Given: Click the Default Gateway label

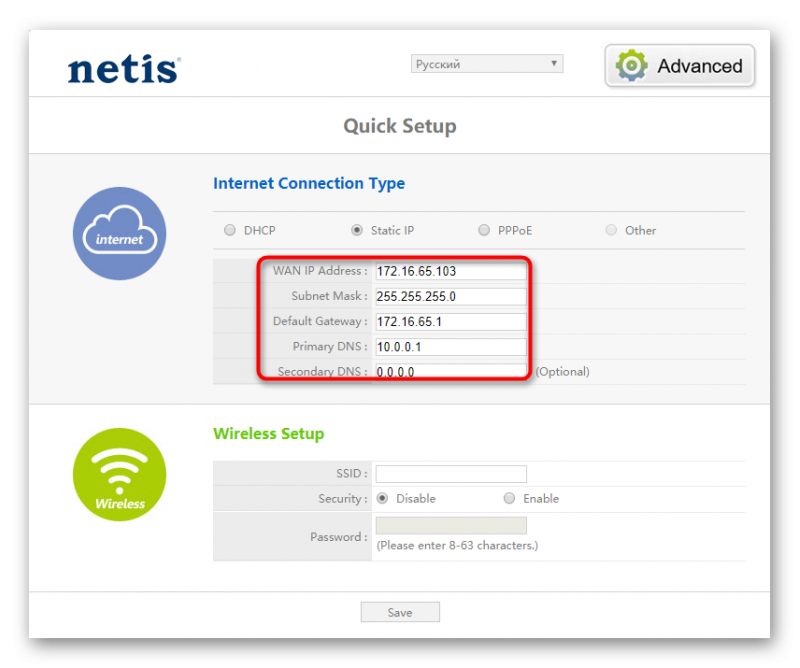Looking at the screenshot, I should click(x=320, y=321).
